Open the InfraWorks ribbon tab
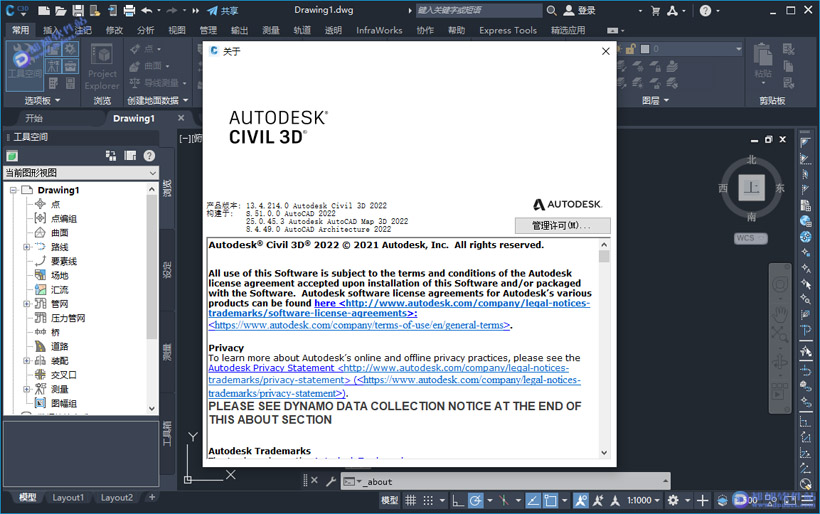 click(x=379, y=30)
